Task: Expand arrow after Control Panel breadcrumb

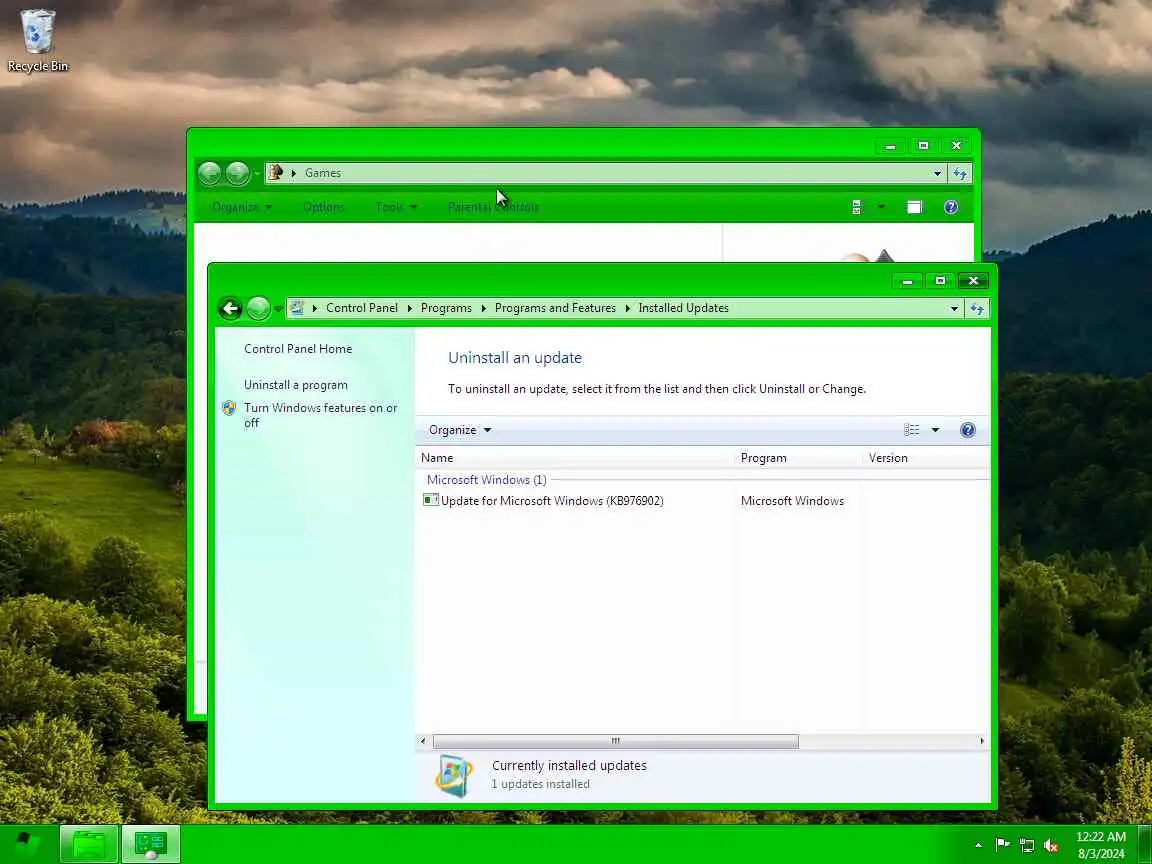Action: coord(409,308)
